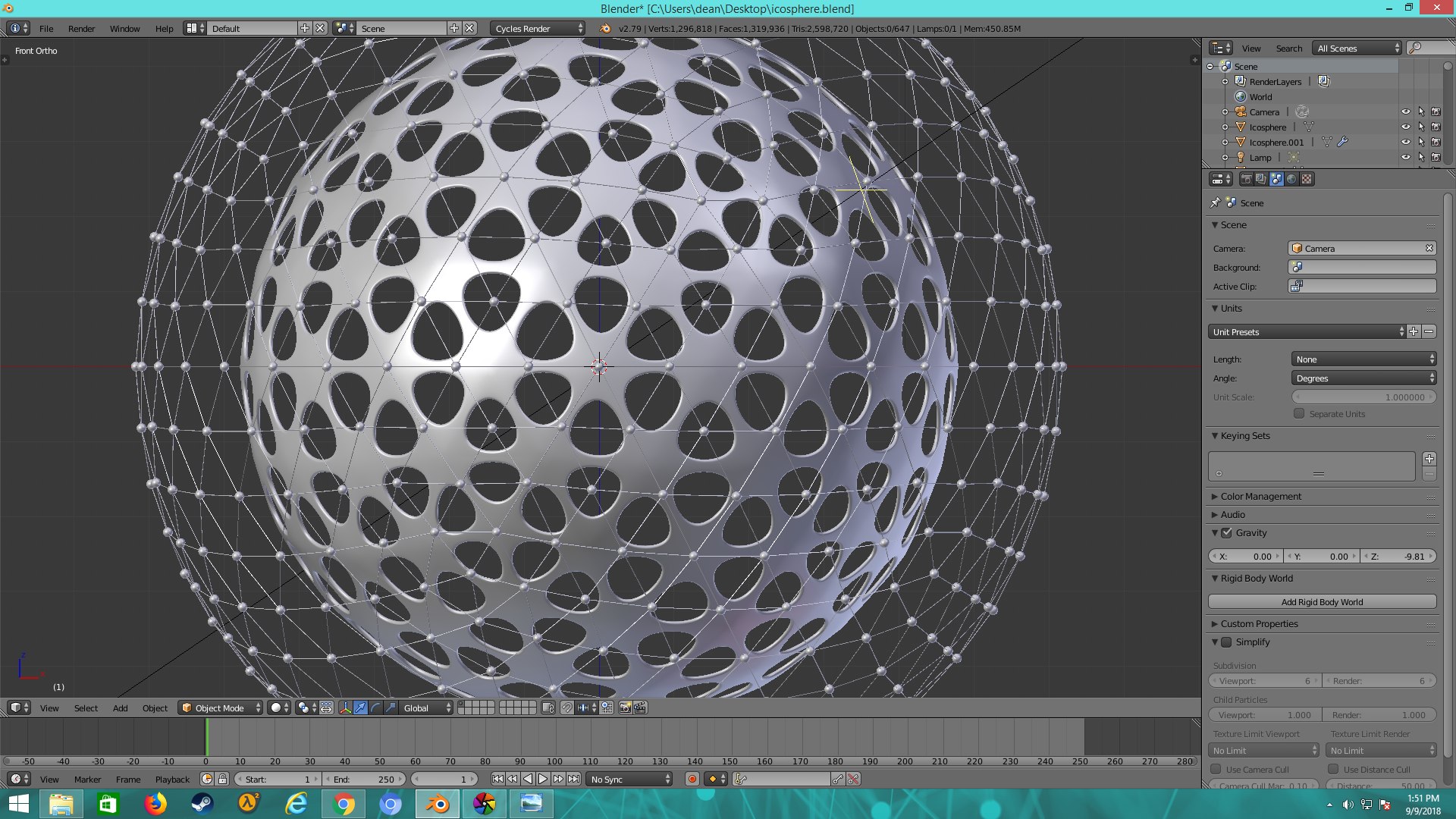Open the 3D view Add menu
This screenshot has height=819, width=1456.
[120, 708]
